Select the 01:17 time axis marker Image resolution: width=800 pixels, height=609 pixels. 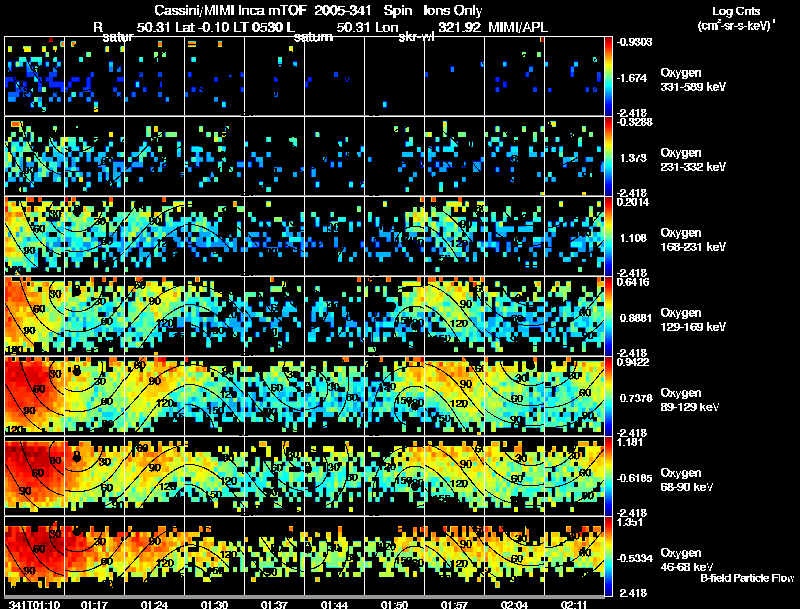click(94, 605)
